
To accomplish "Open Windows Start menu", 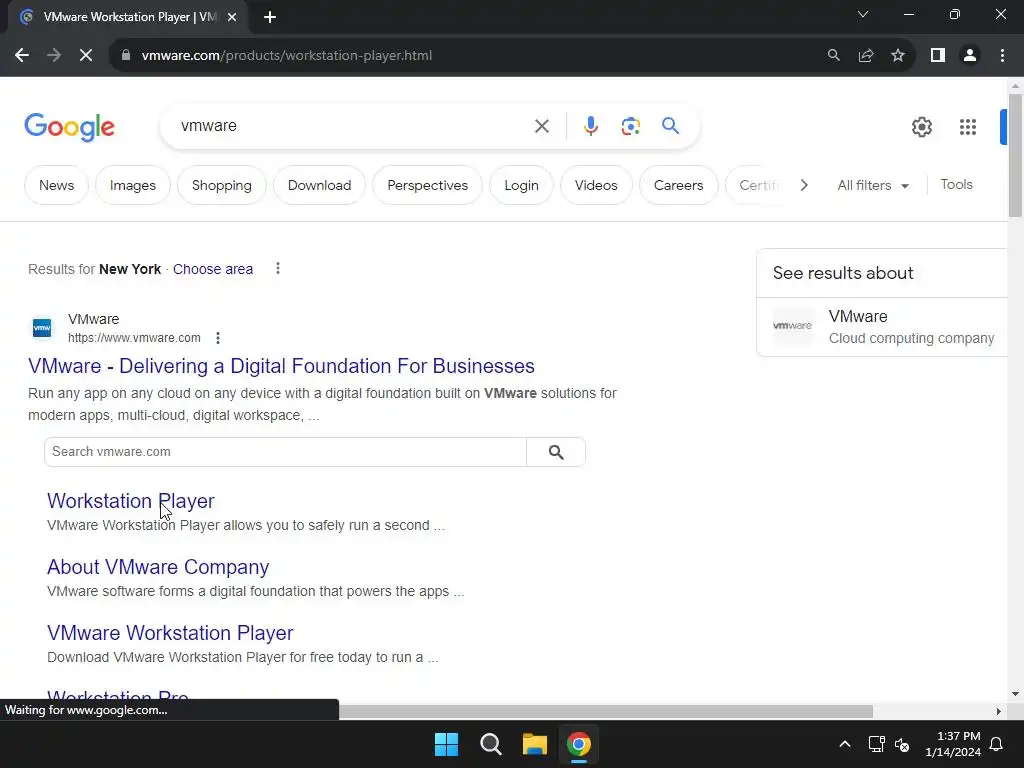I will [x=447, y=744].
